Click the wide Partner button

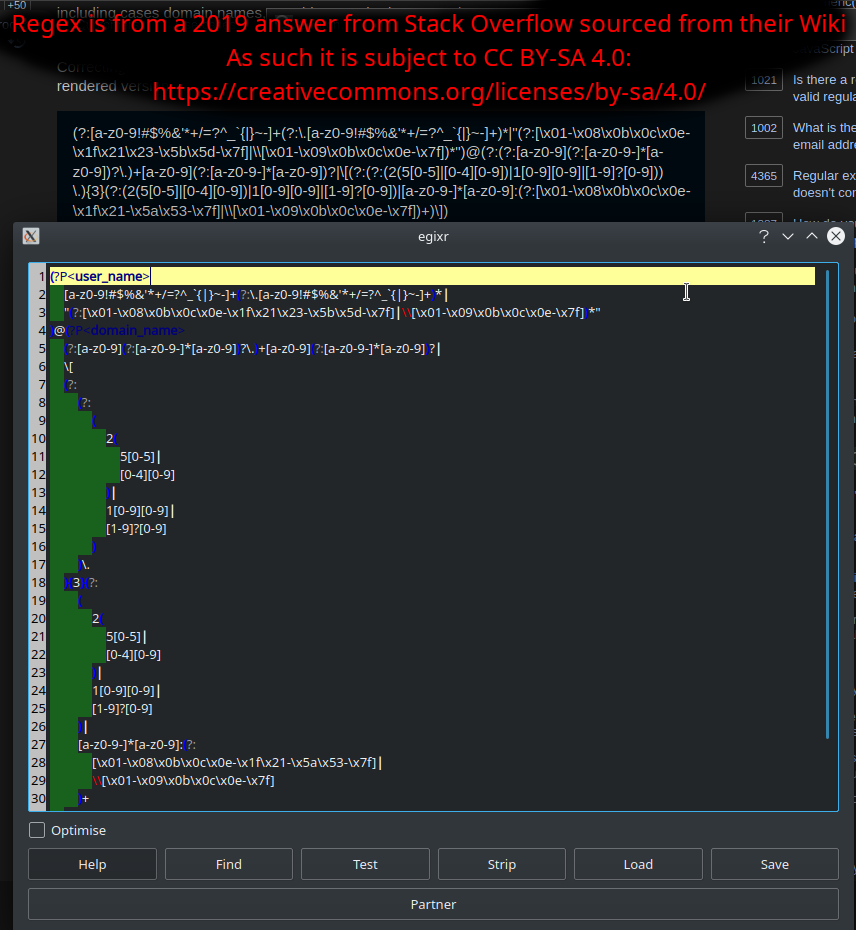tap(433, 904)
